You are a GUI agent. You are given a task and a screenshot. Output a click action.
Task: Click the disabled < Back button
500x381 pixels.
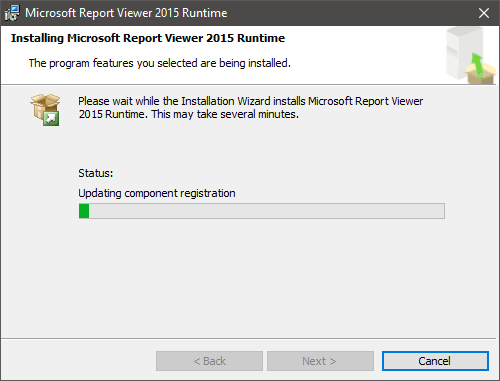(x=209, y=361)
